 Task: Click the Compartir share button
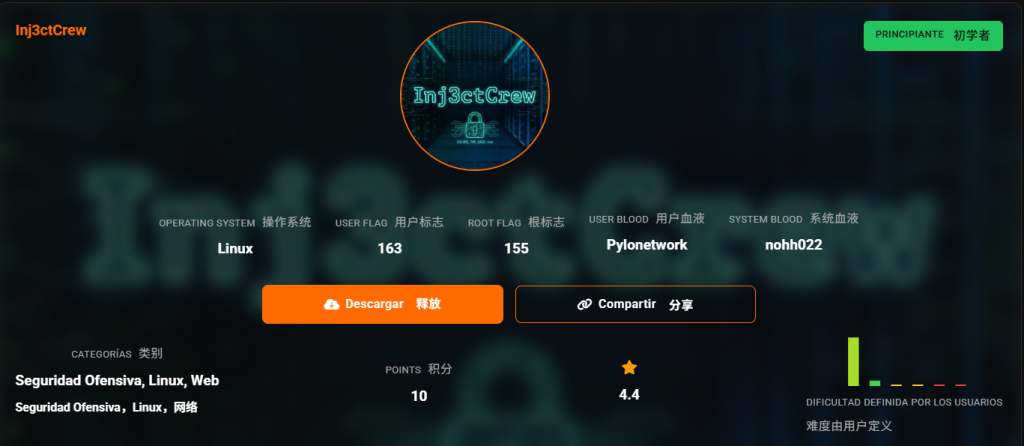pos(635,304)
